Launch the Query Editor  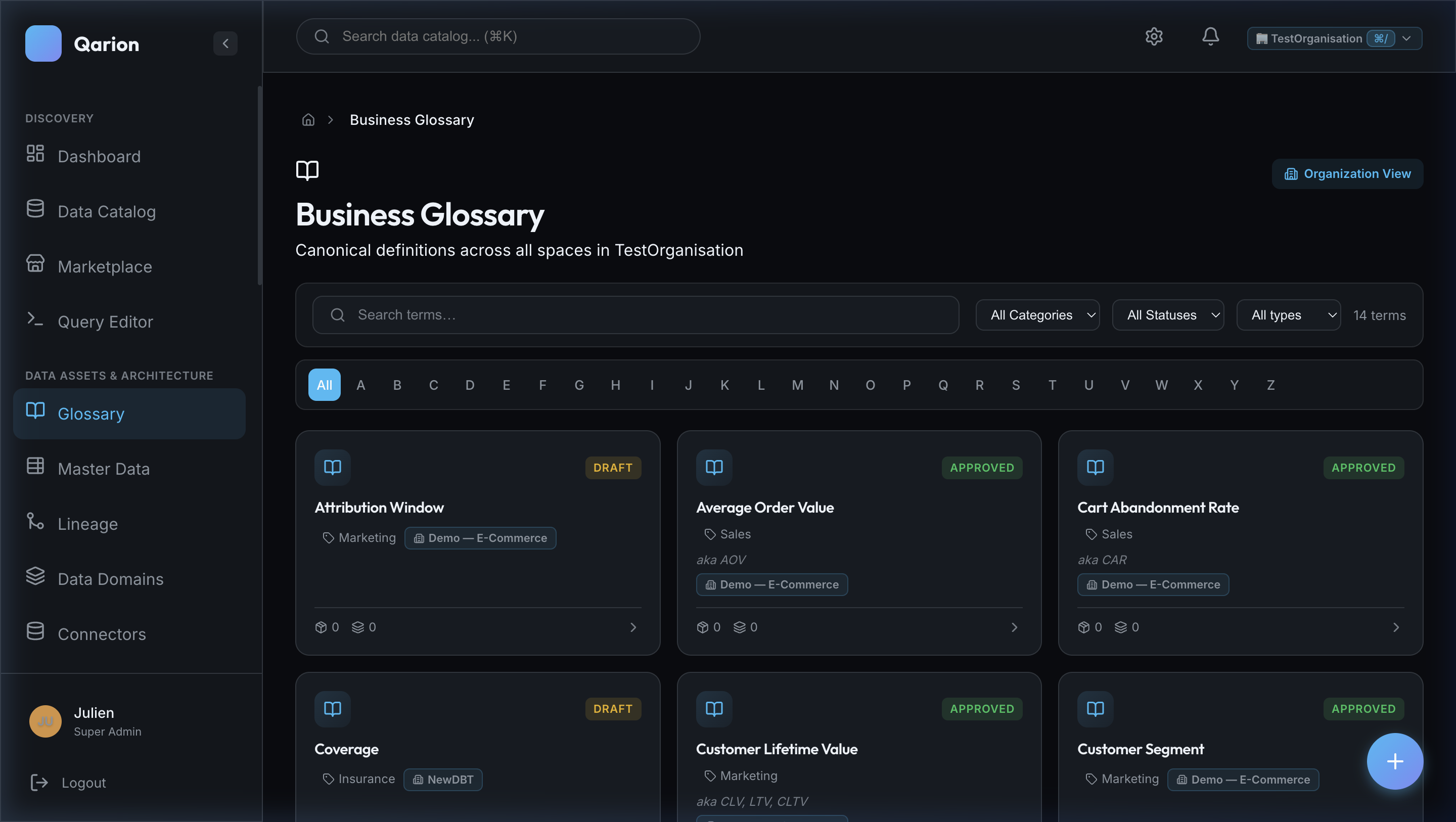tap(105, 321)
